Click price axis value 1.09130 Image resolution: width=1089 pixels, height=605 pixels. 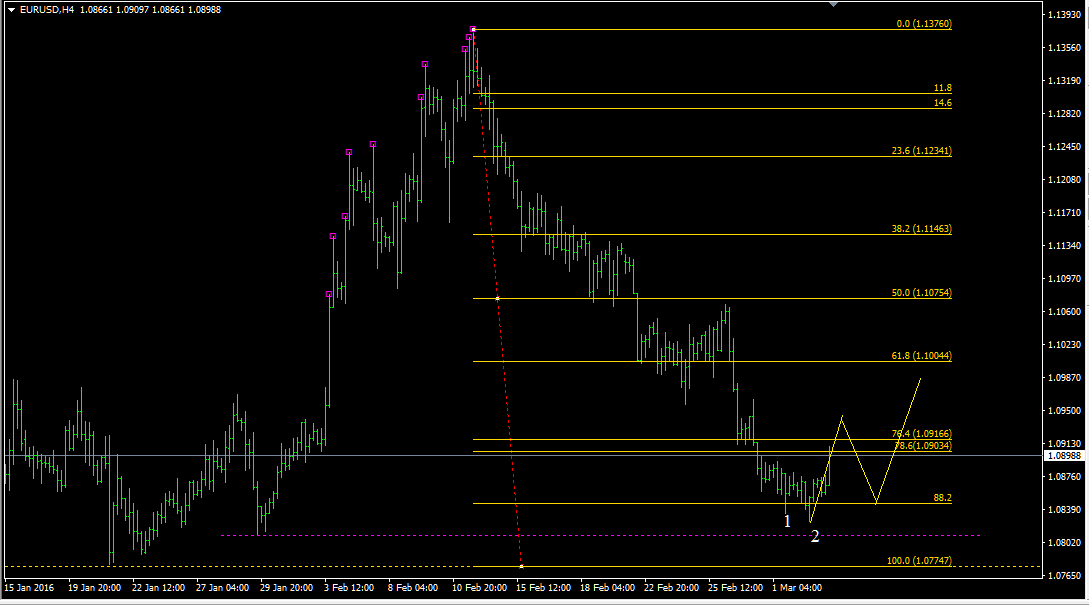coord(1064,443)
